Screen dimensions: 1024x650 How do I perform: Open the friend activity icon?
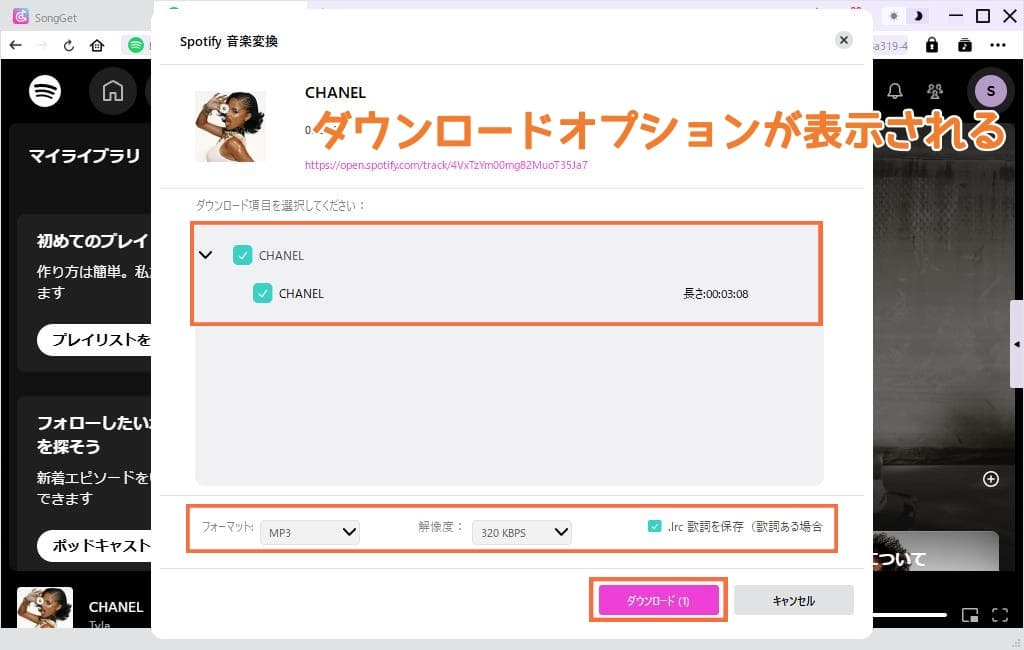point(934,91)
